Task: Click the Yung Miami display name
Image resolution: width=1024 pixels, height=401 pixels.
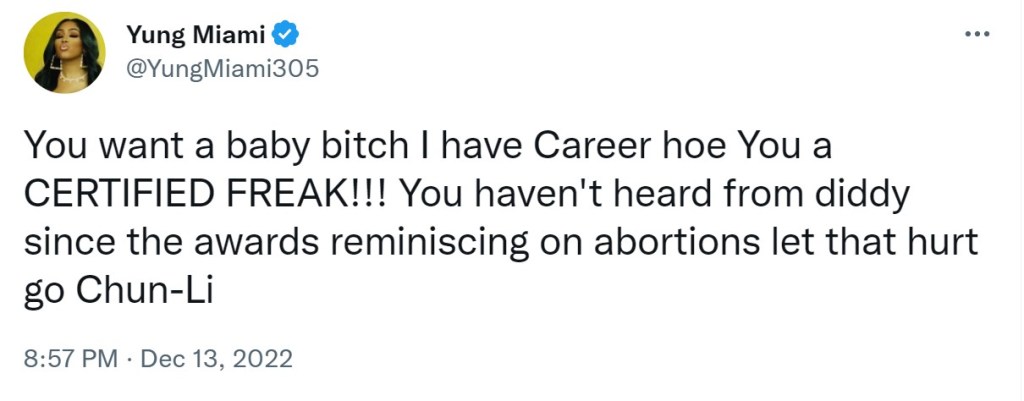Action: pyautogui.click(x=195, y=36)
